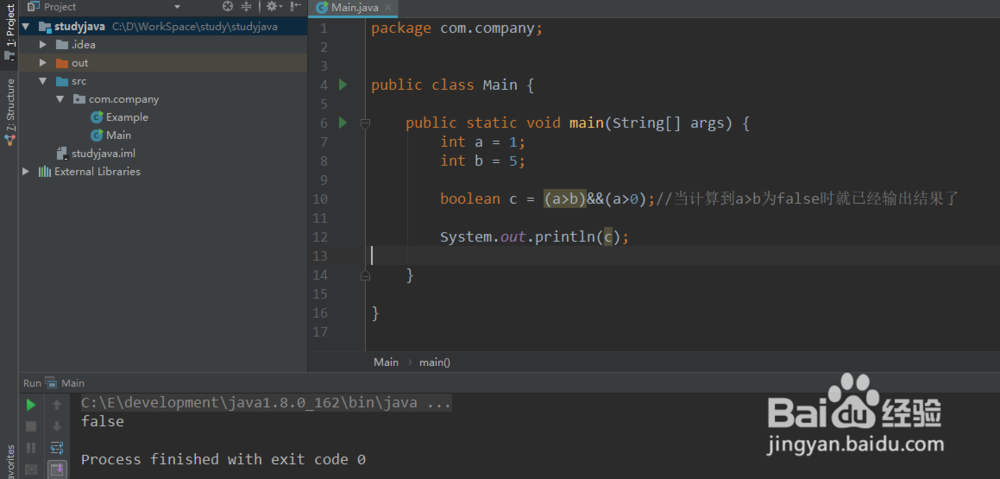Open the 1: Project side tab
The height and width of the screenshot is (479, 1000).
(9, 32)
